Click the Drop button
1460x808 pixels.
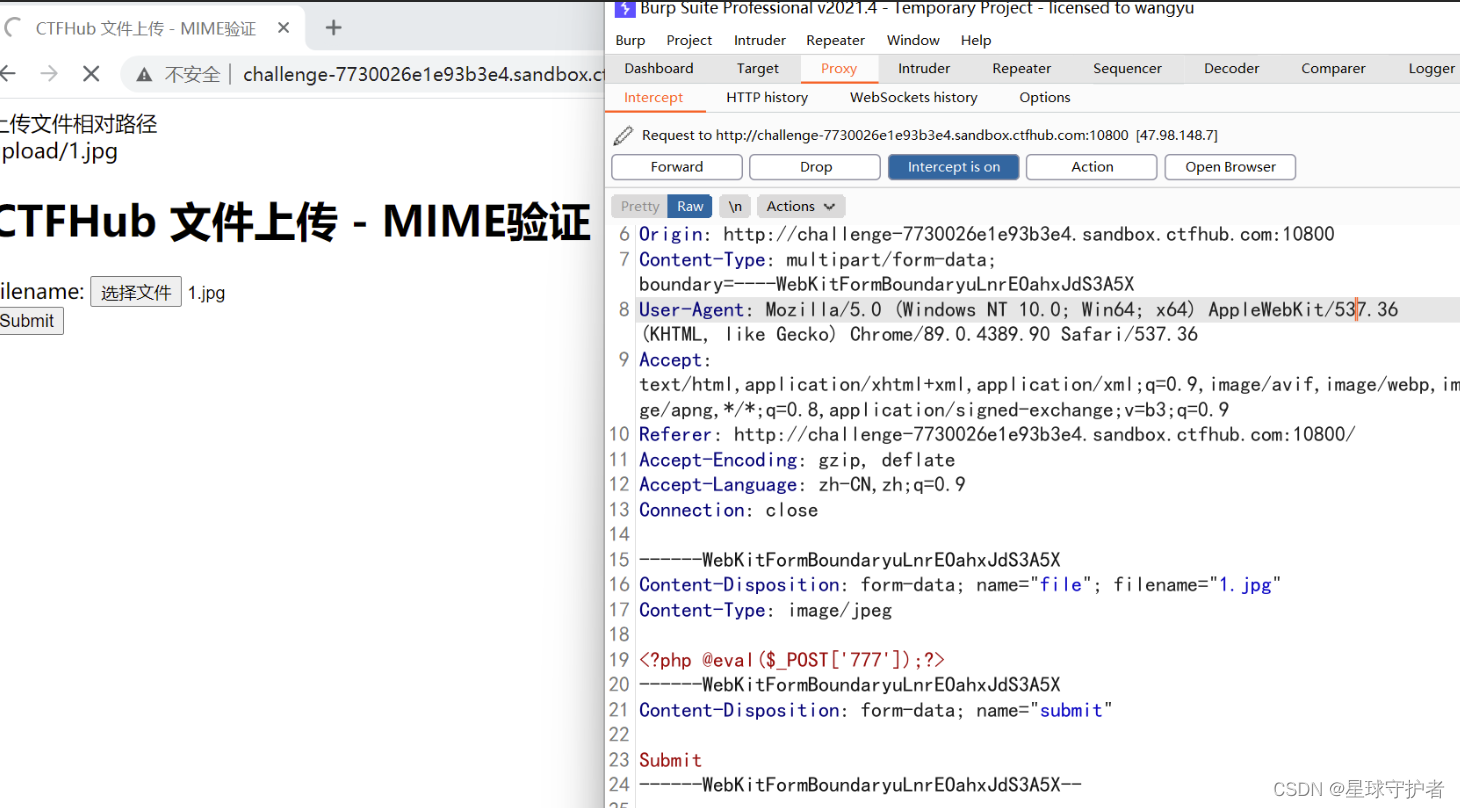(x=815, y=167)
